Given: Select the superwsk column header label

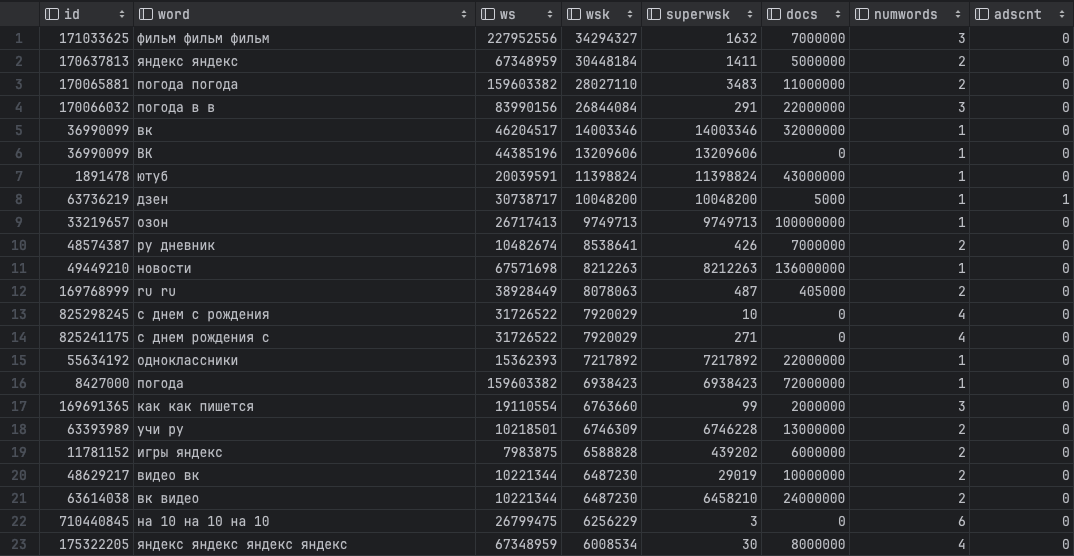Looking at the screenshot, I should pos(697,14).
